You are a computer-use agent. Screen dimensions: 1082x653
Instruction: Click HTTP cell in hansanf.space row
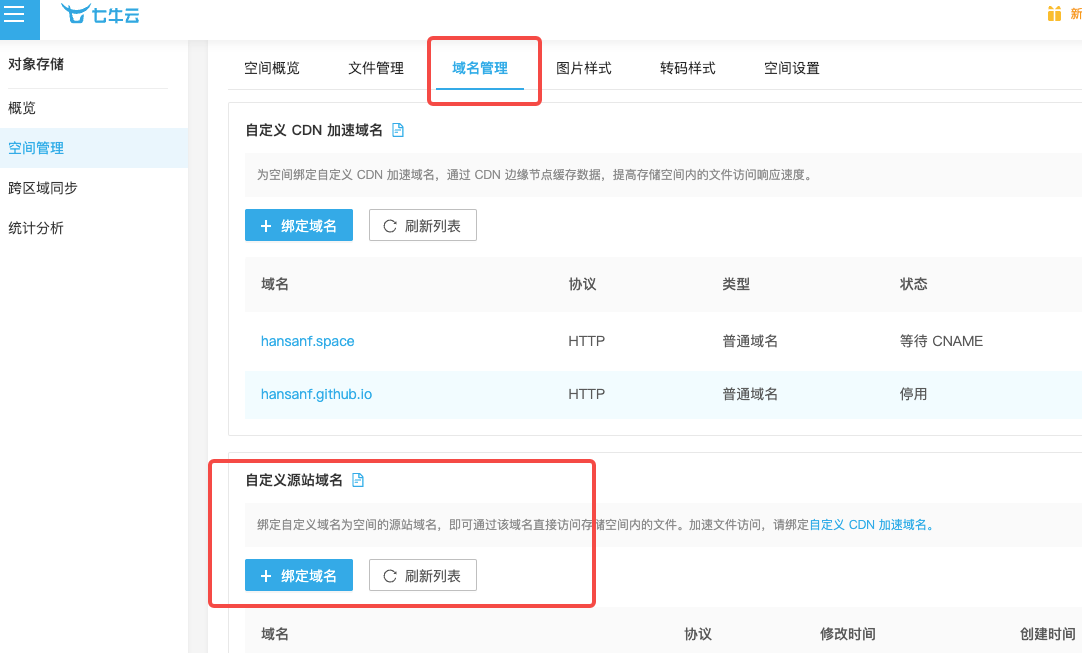(x=587, y=341)
